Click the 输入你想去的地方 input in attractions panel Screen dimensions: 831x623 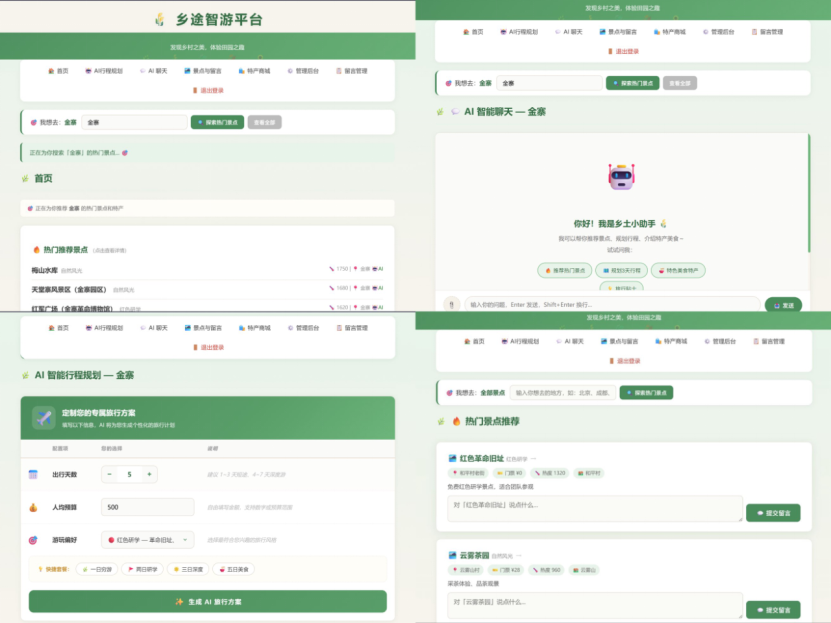pos(563,393)
